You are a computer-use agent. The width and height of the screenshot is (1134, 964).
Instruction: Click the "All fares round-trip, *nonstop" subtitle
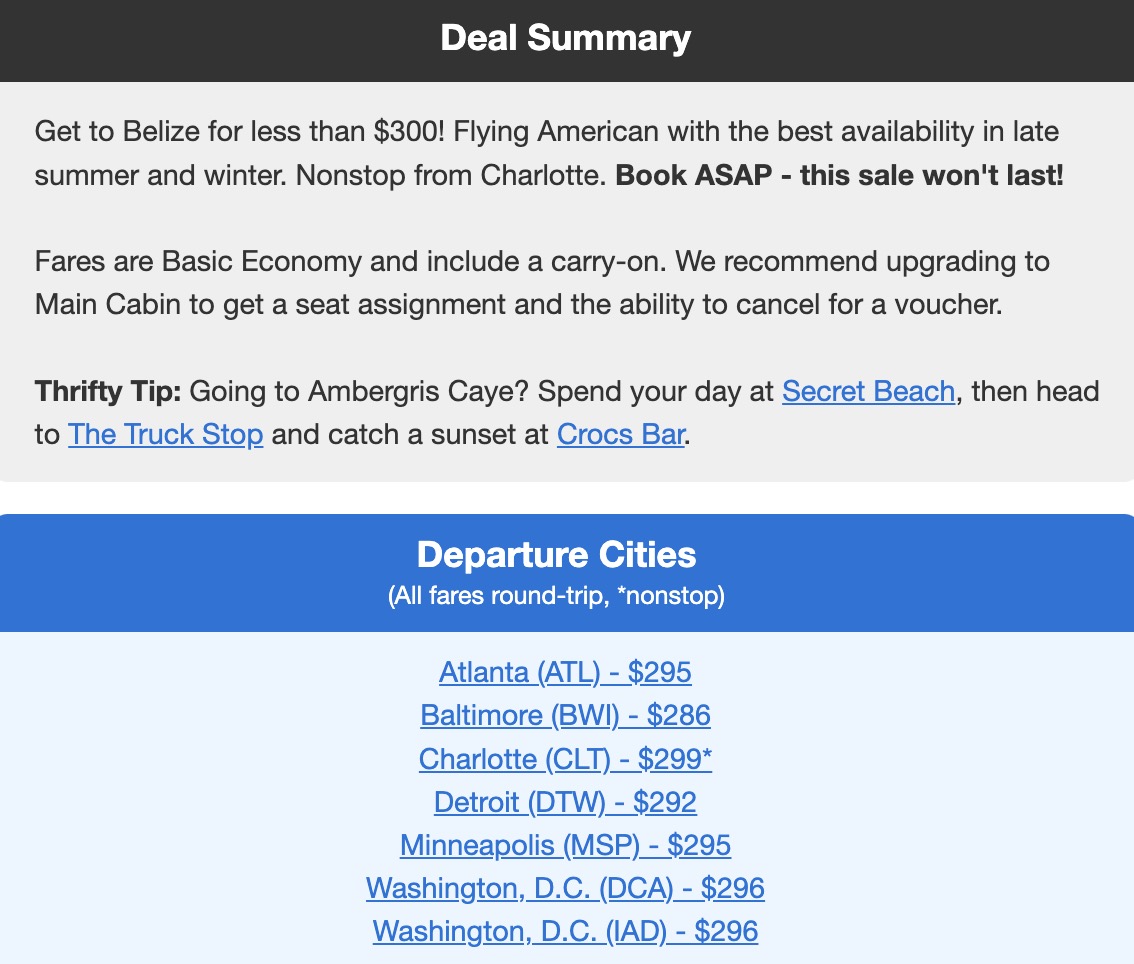556,597
